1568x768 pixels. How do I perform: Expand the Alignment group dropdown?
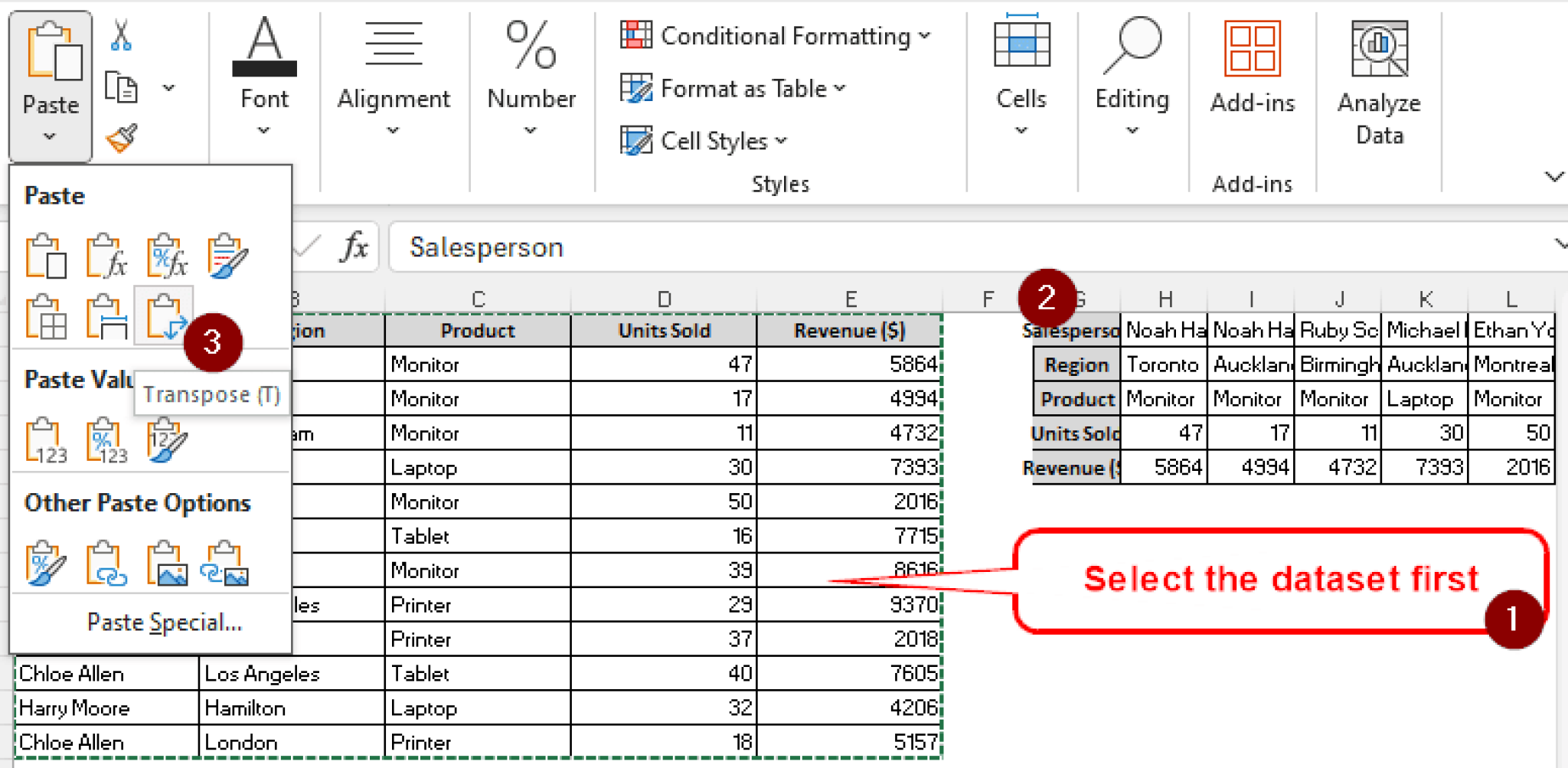(393, 131)
